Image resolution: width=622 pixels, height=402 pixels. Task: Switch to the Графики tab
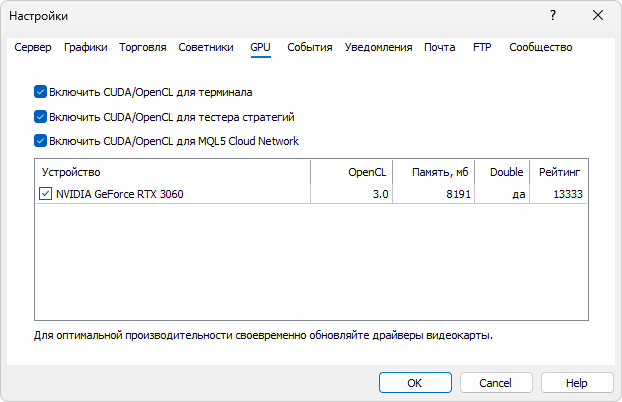pyautogui.click(x=86, y=47)
